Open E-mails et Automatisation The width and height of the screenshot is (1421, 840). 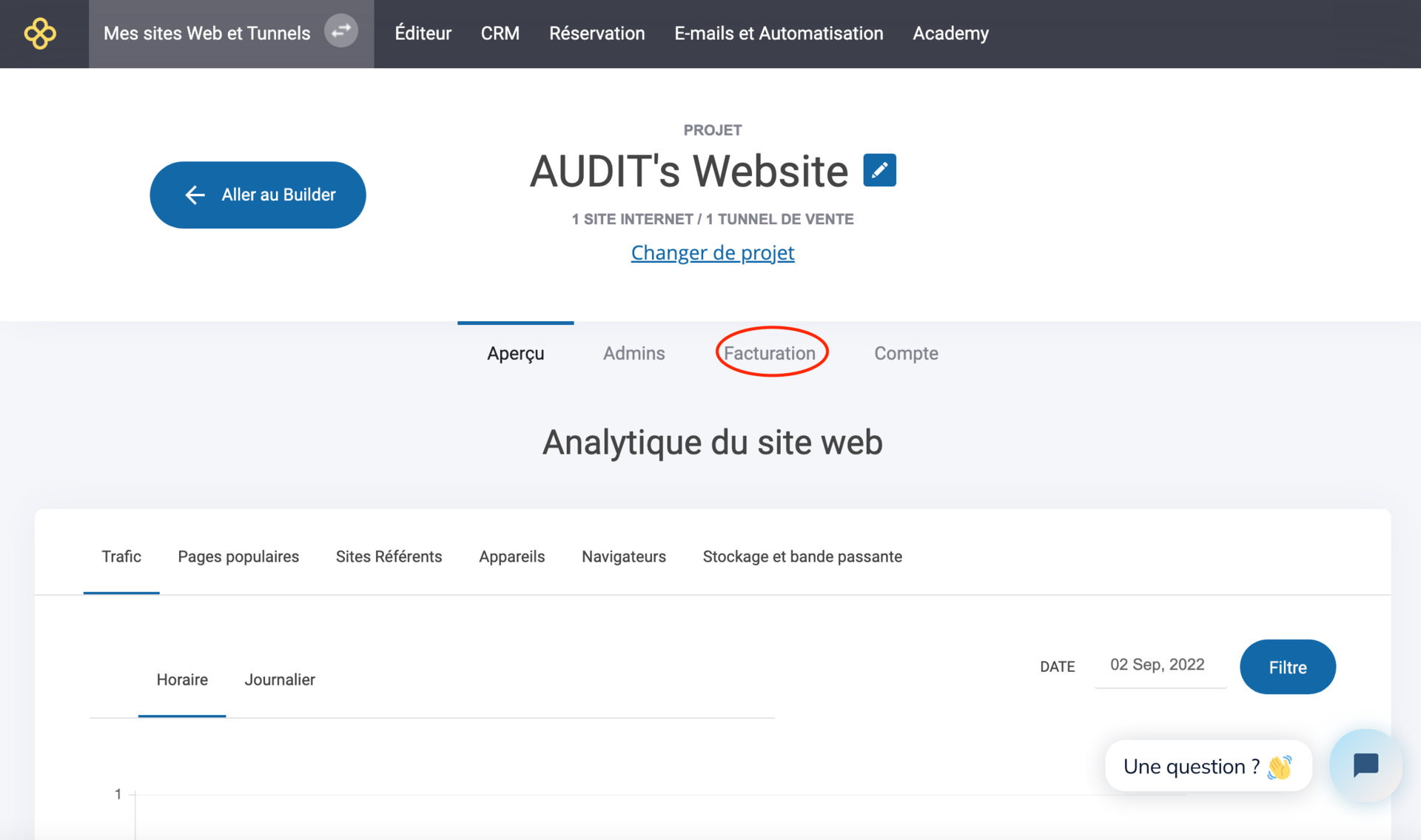(779, 33)
